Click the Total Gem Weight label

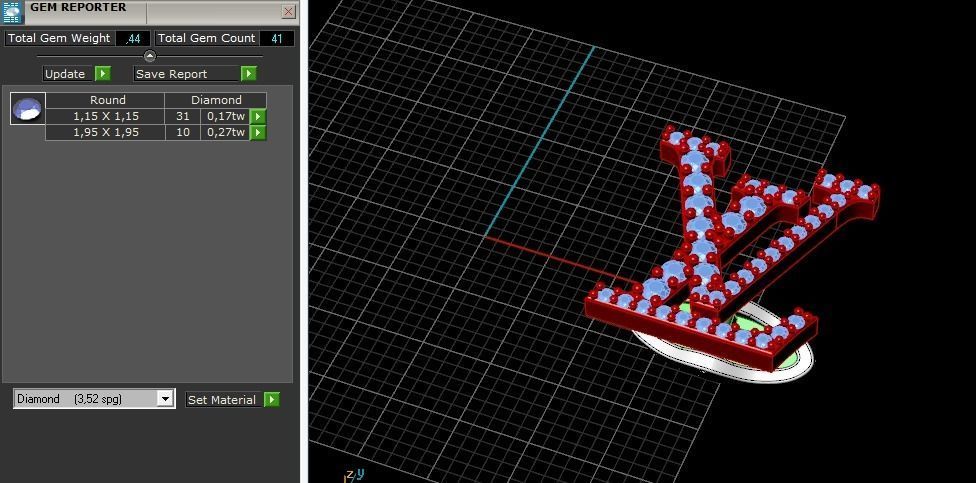59,38
